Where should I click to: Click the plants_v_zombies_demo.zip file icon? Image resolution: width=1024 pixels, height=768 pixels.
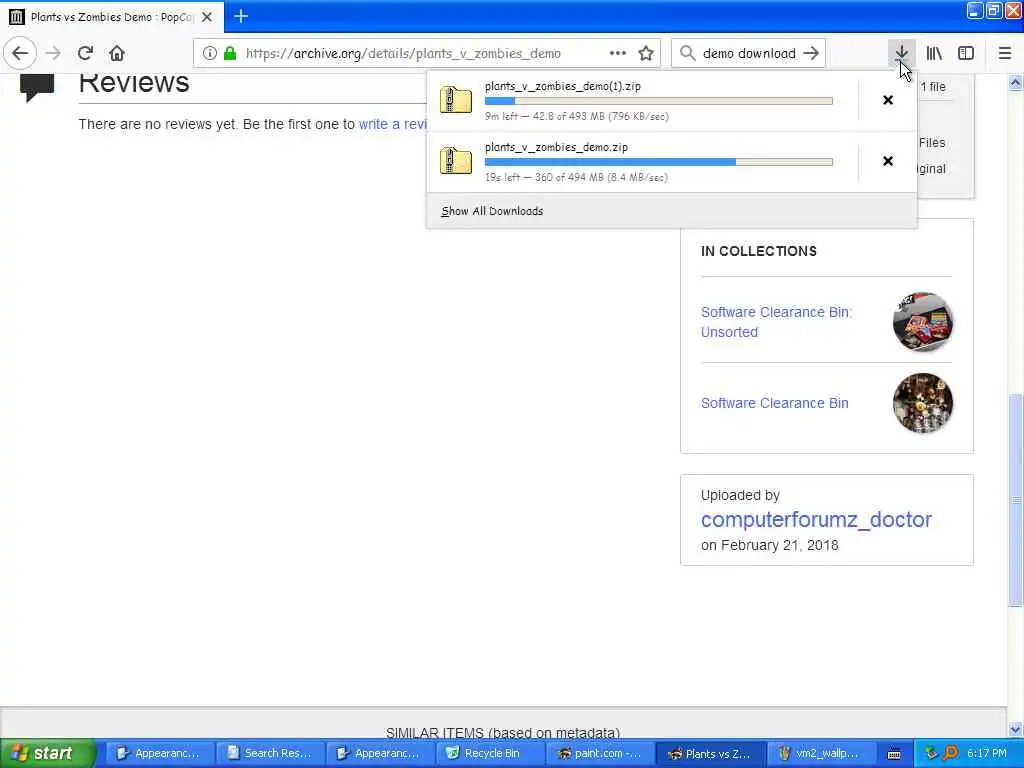[456, 161]
